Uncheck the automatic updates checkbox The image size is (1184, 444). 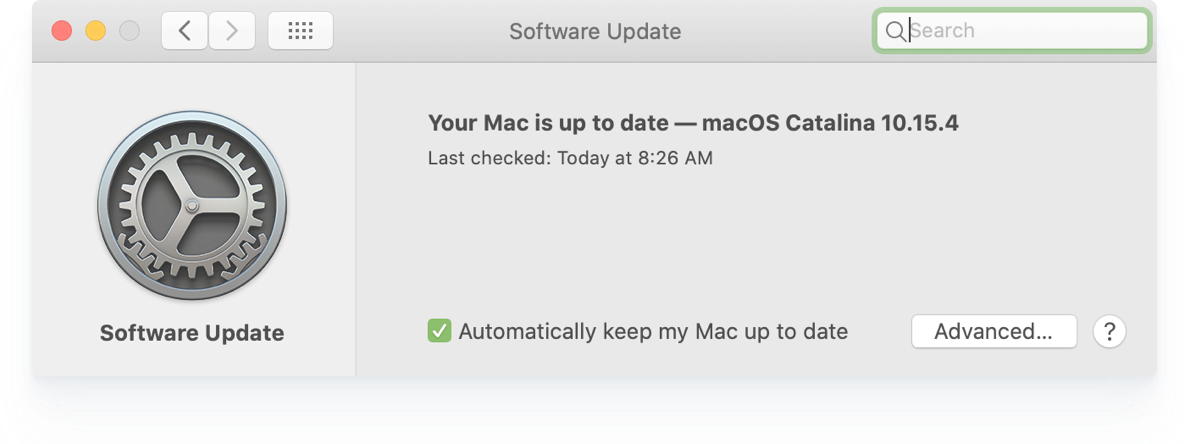click(x=439, y=331)
